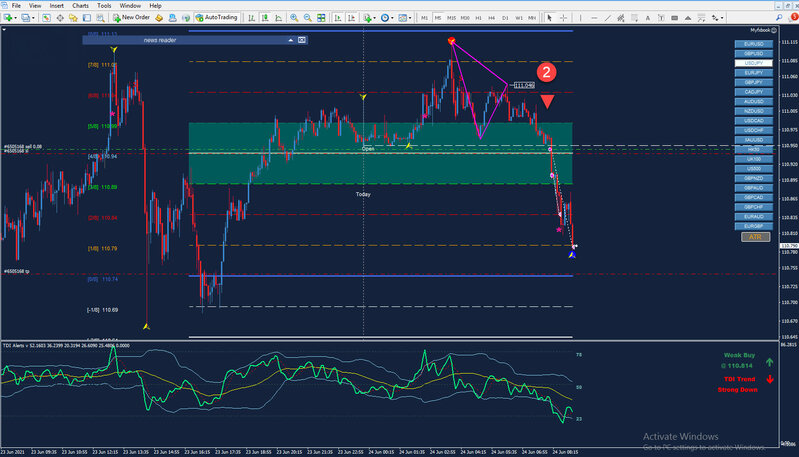Open the Market Watch panel icon

[46, 18]
